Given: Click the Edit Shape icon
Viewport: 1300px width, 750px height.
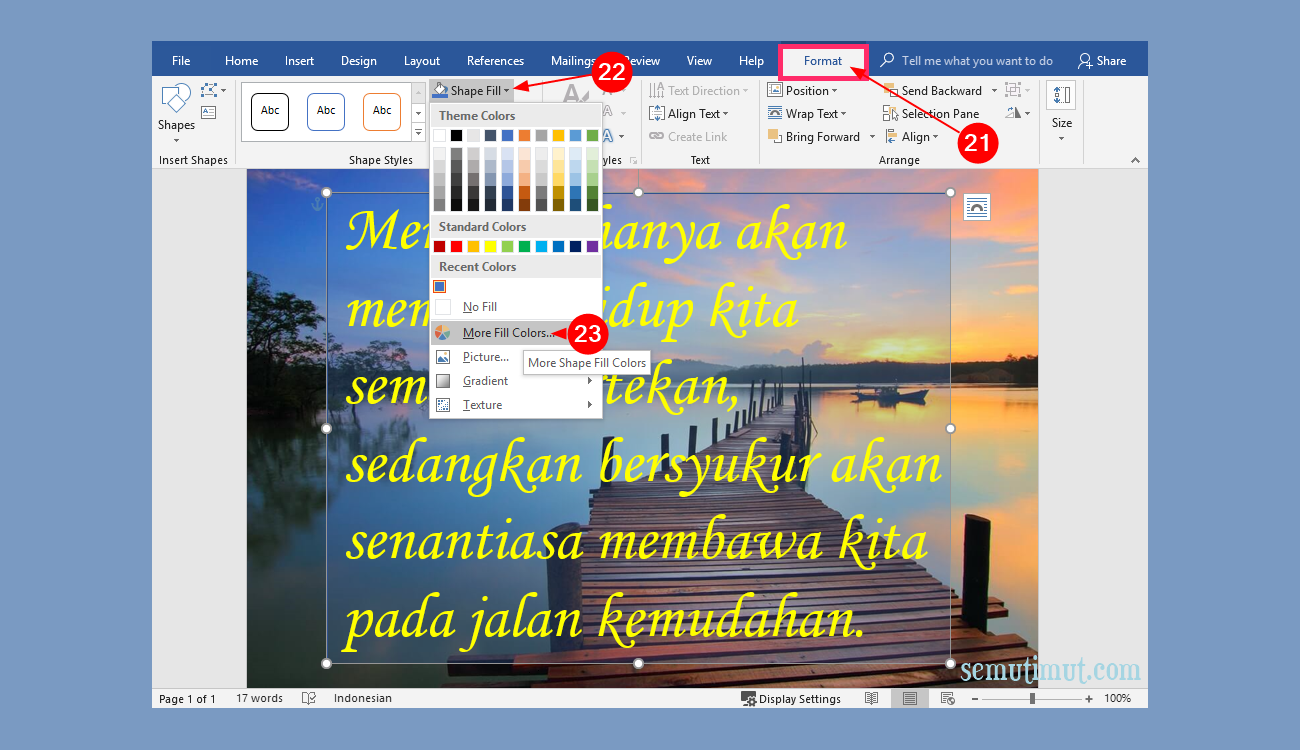Looking at the screenshot, I should click(210, 90).
